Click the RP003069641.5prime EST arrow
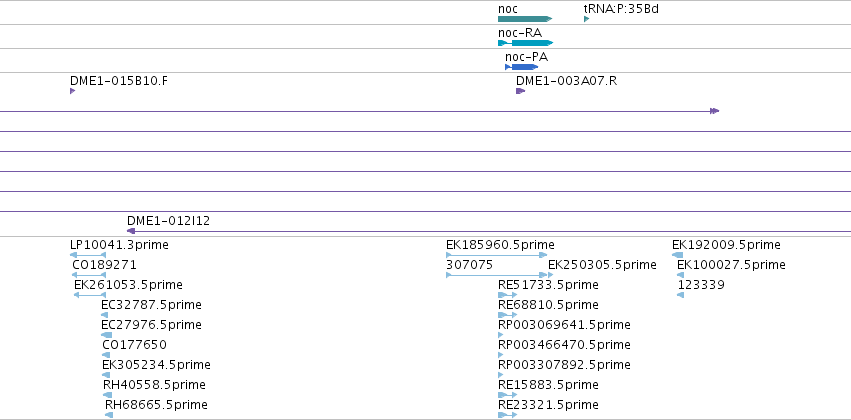Image resolution: width=851 pixels, height=420 pixels. (x=500, y=335)
